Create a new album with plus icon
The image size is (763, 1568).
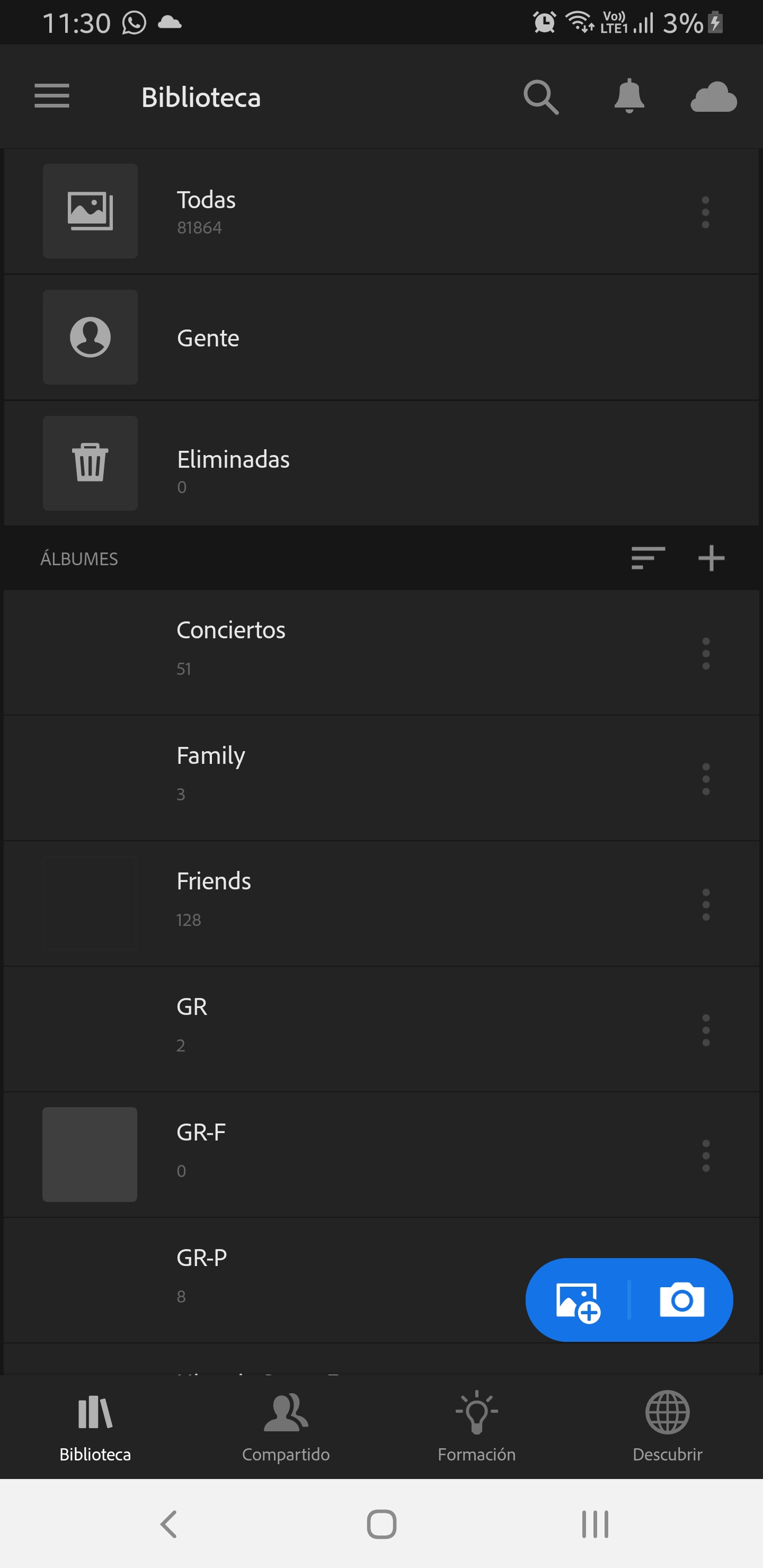coord(711,558)
